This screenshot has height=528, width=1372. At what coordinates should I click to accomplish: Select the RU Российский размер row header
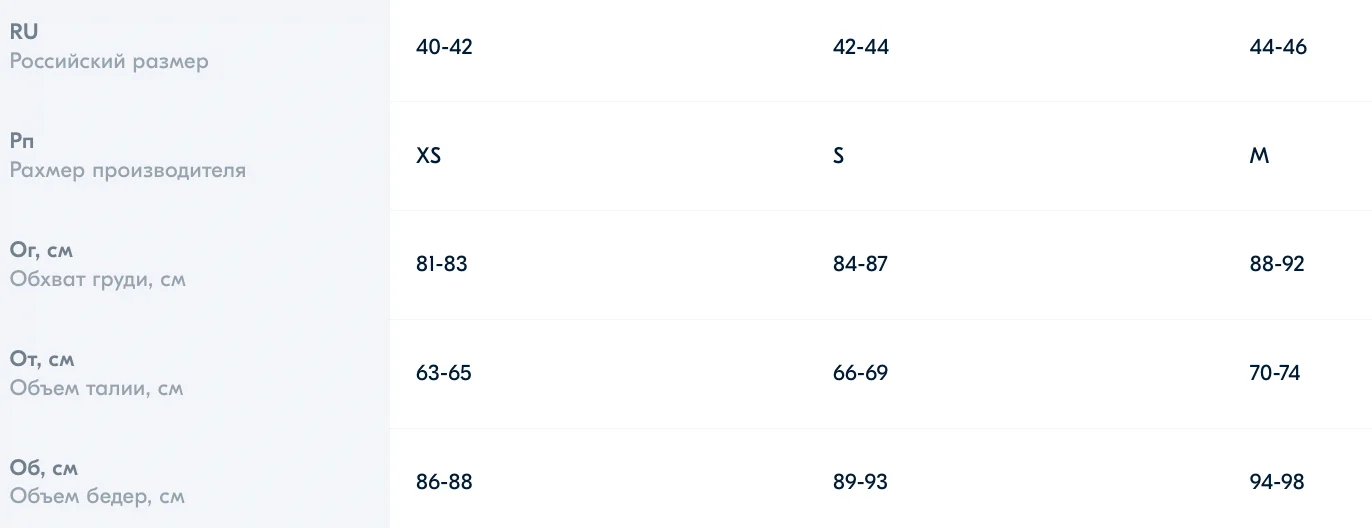pos(195,47)
